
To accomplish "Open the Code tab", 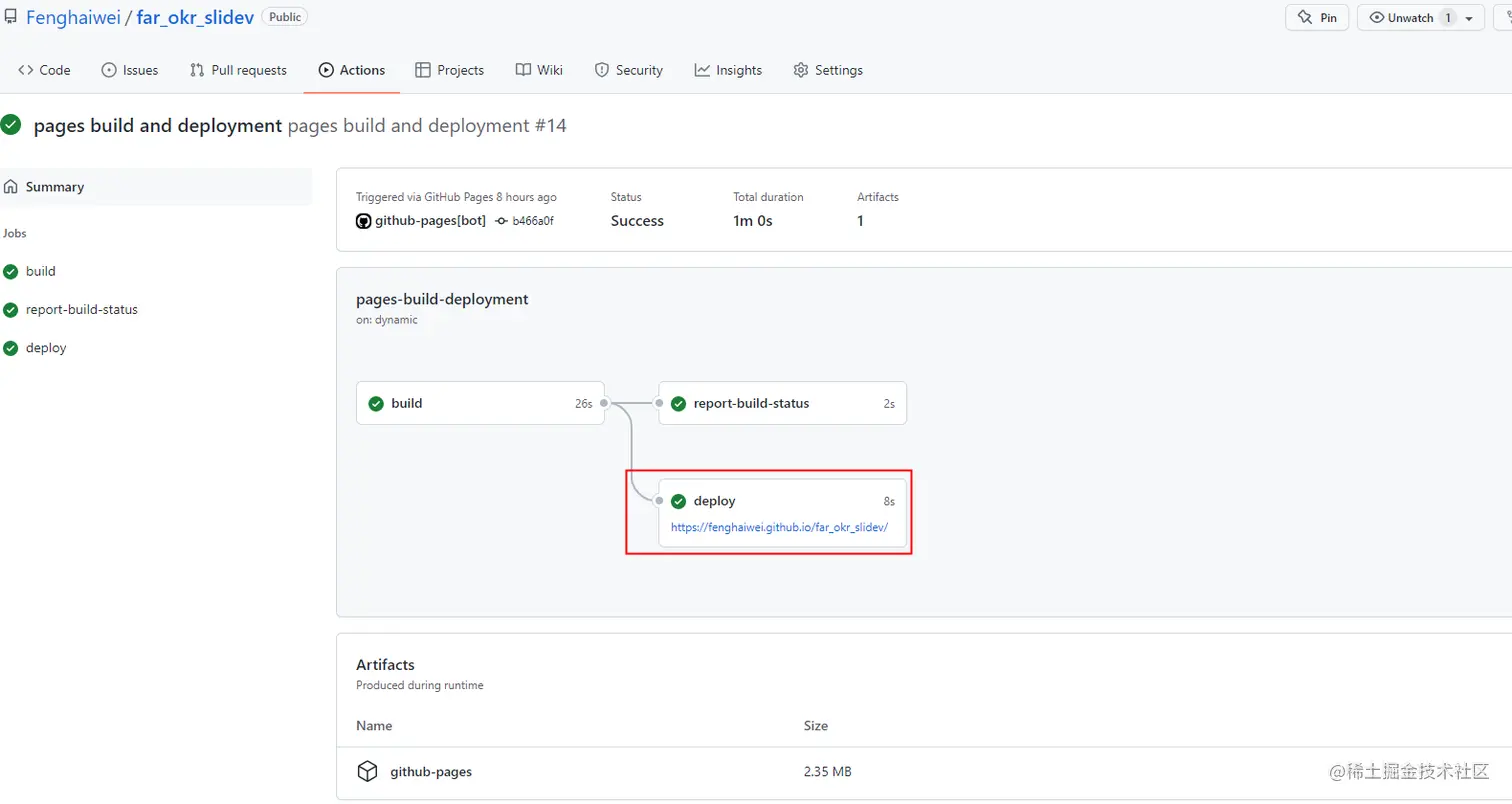I will [44, 70].
